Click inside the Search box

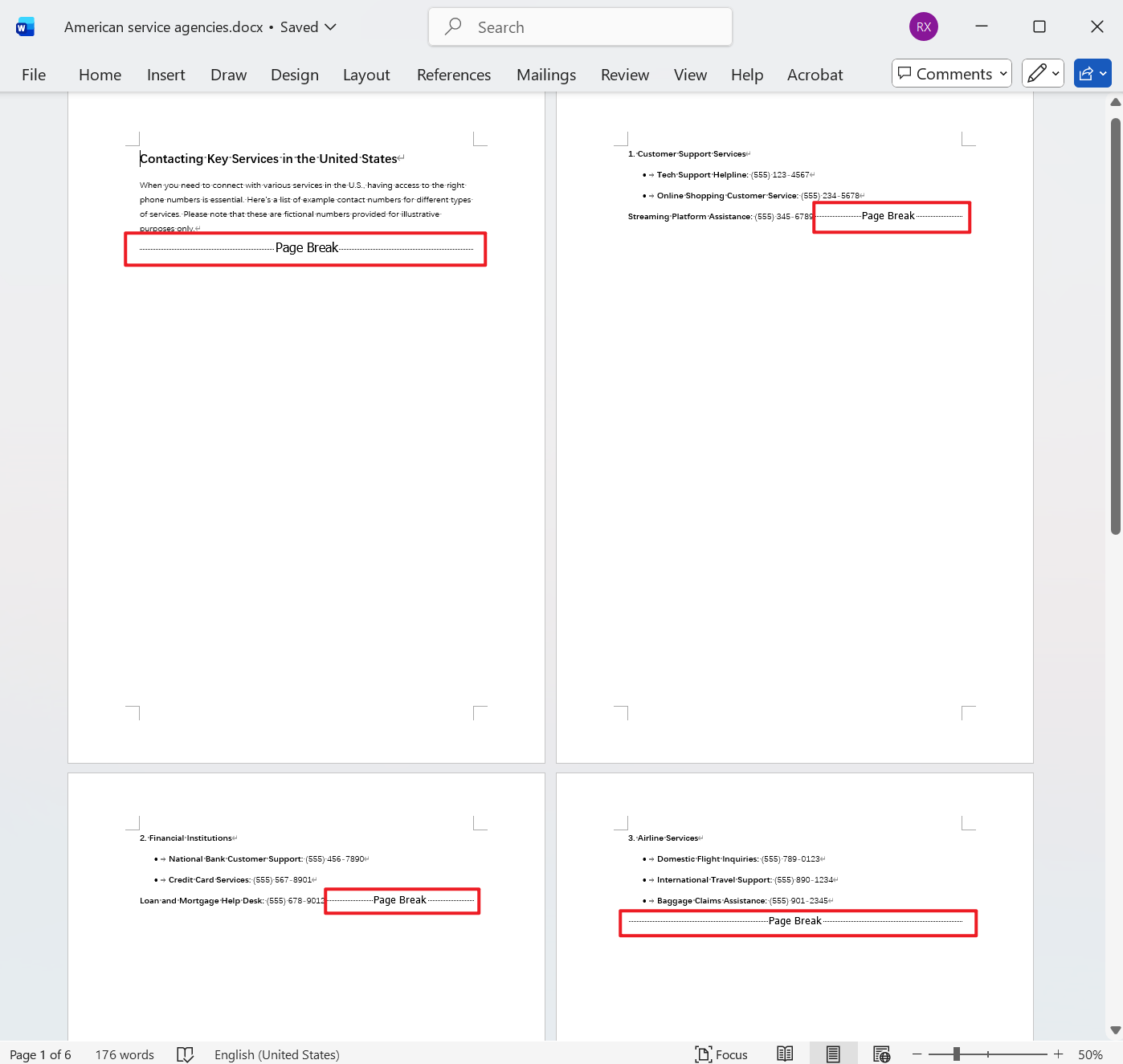pos(579,26)
